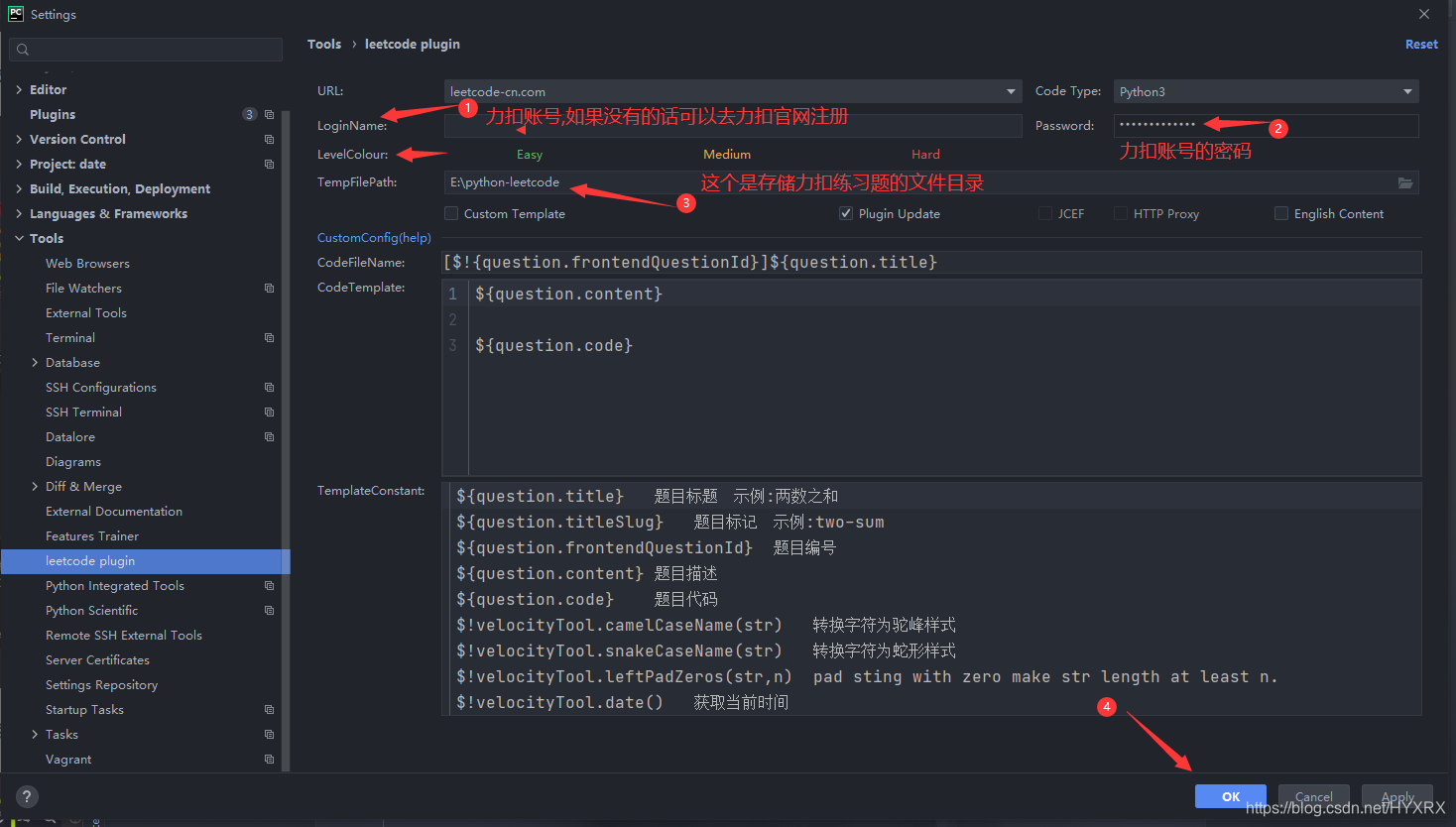Image resolution: width=1456 pixels, height=827 pixels.
Task: Enable the HTTP Proxy checkbox
Action: [x=1121, y=213]
